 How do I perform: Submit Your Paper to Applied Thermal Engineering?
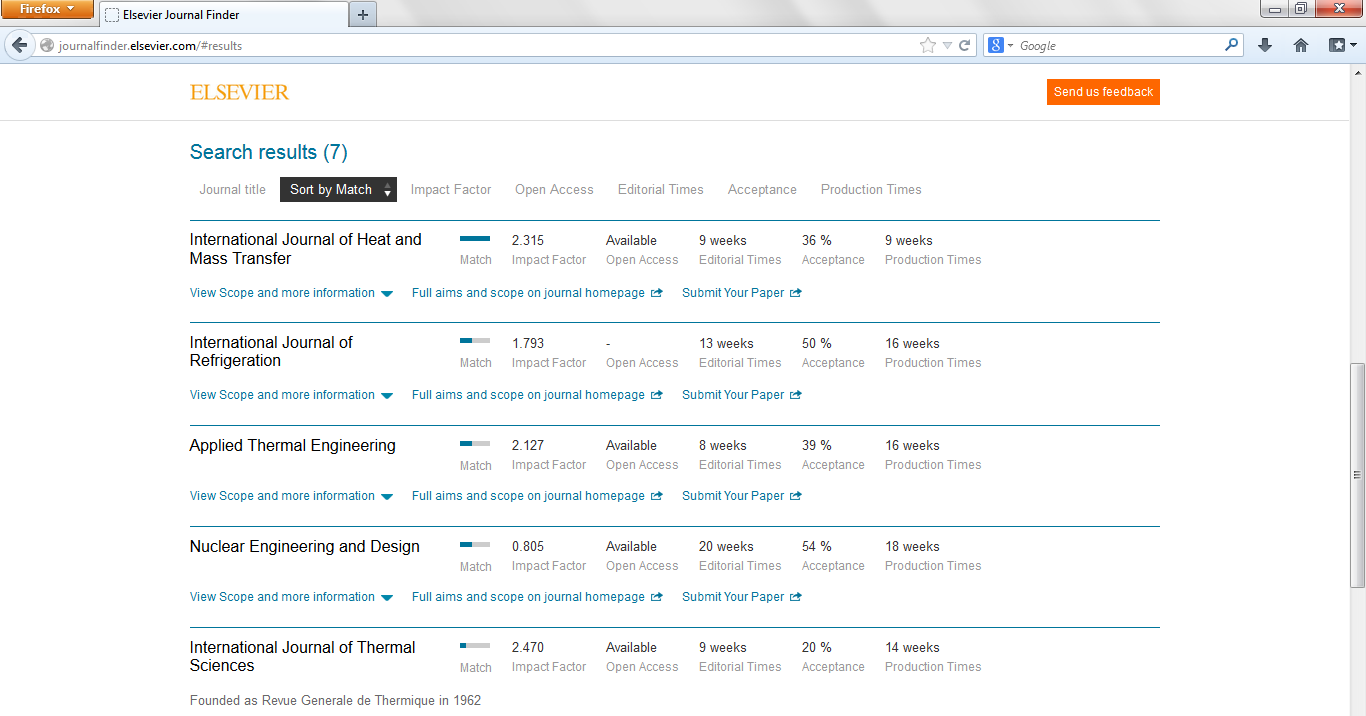tap(733, 496)
